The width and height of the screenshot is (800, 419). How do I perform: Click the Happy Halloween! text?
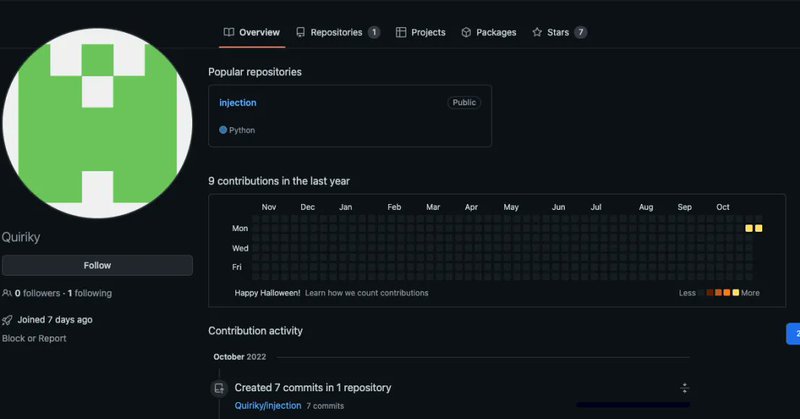click(x=267, y=293)
